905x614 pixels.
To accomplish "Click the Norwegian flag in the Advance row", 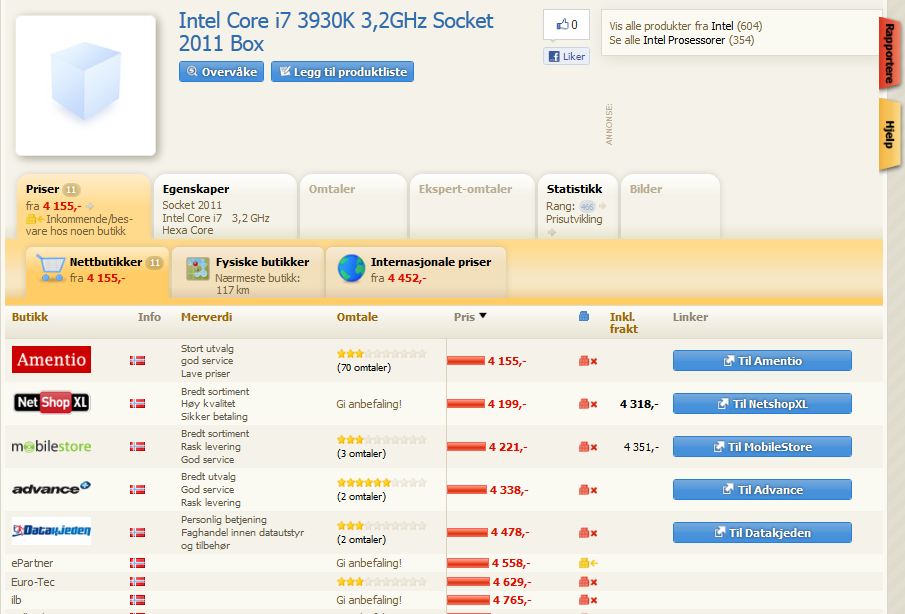I will click(x=137, y=489).
